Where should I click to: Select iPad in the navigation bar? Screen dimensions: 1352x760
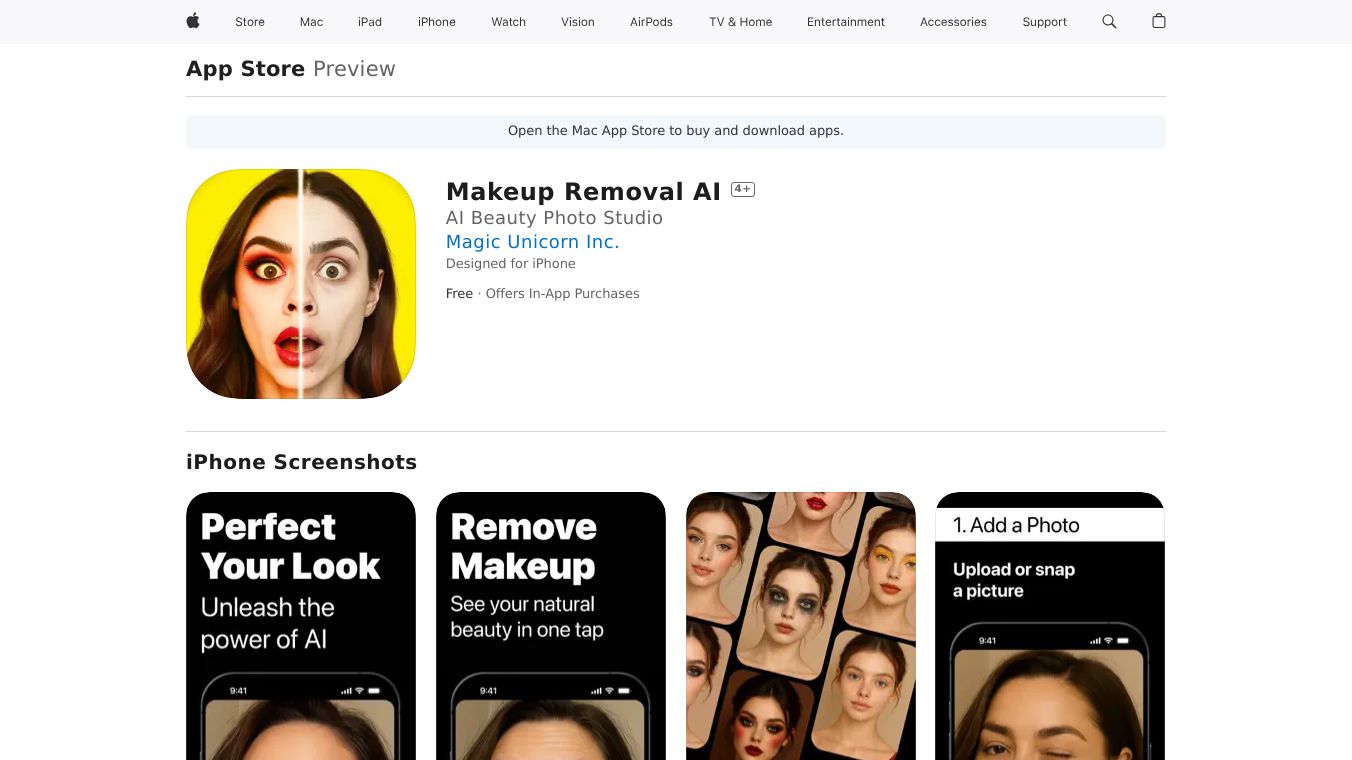point(370,22)
